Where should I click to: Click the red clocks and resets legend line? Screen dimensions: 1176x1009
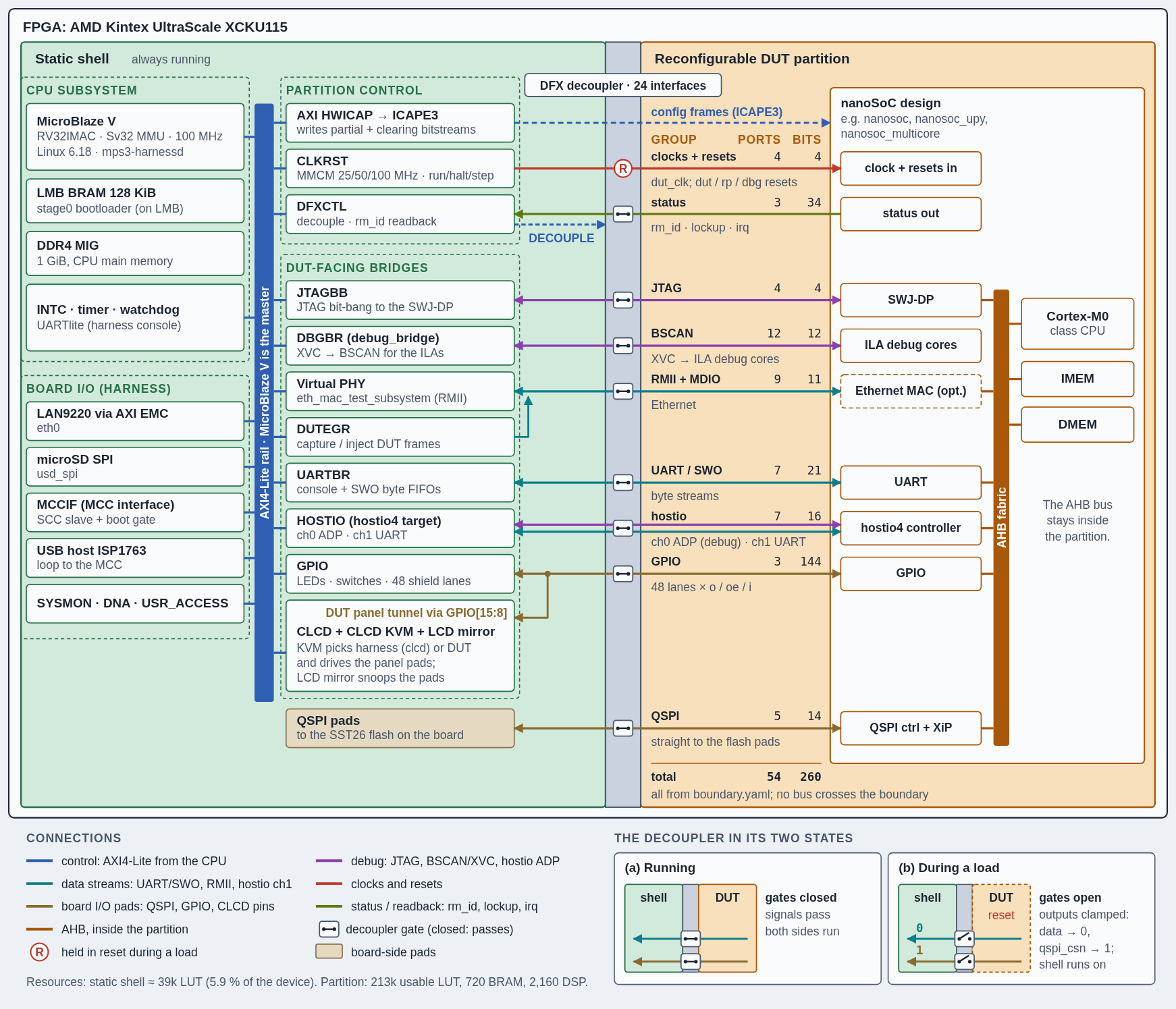329,883
